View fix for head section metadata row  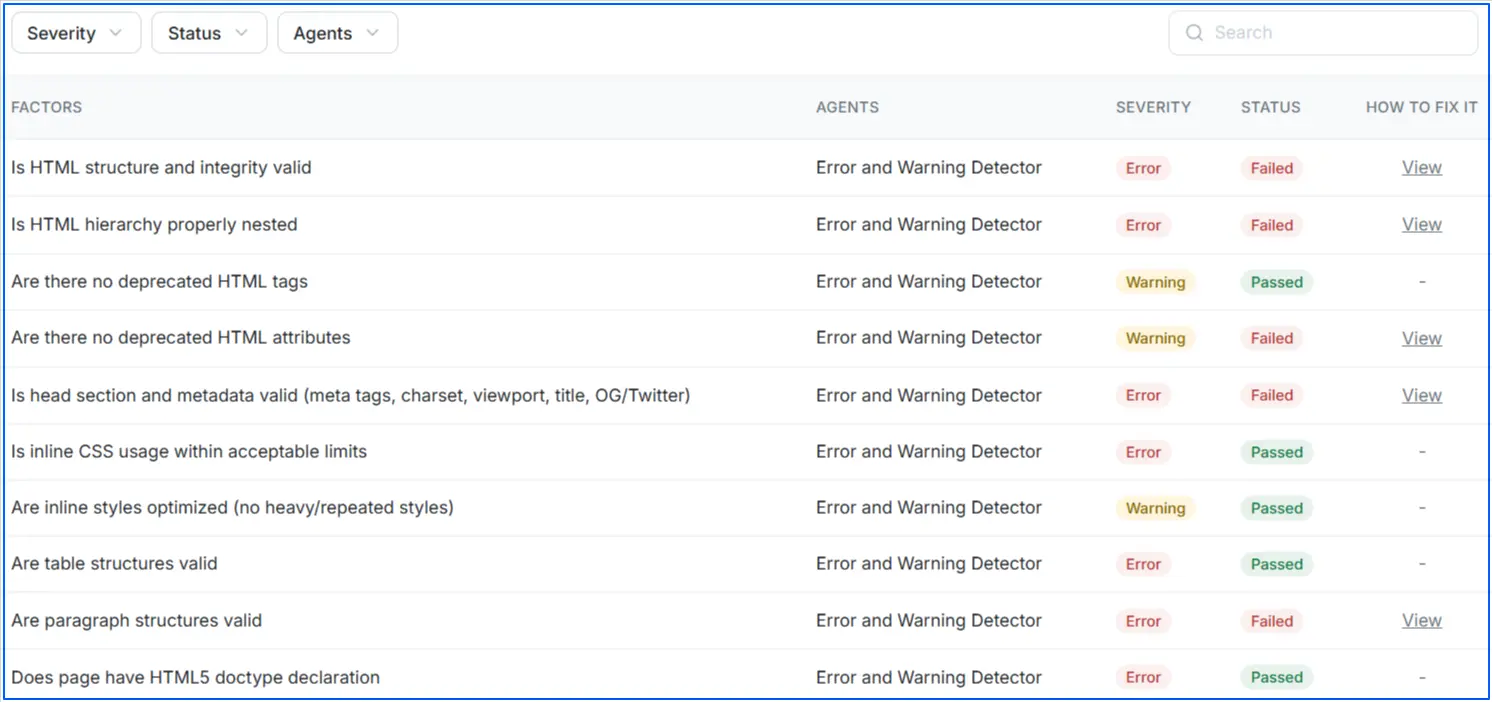[1421, 394]
